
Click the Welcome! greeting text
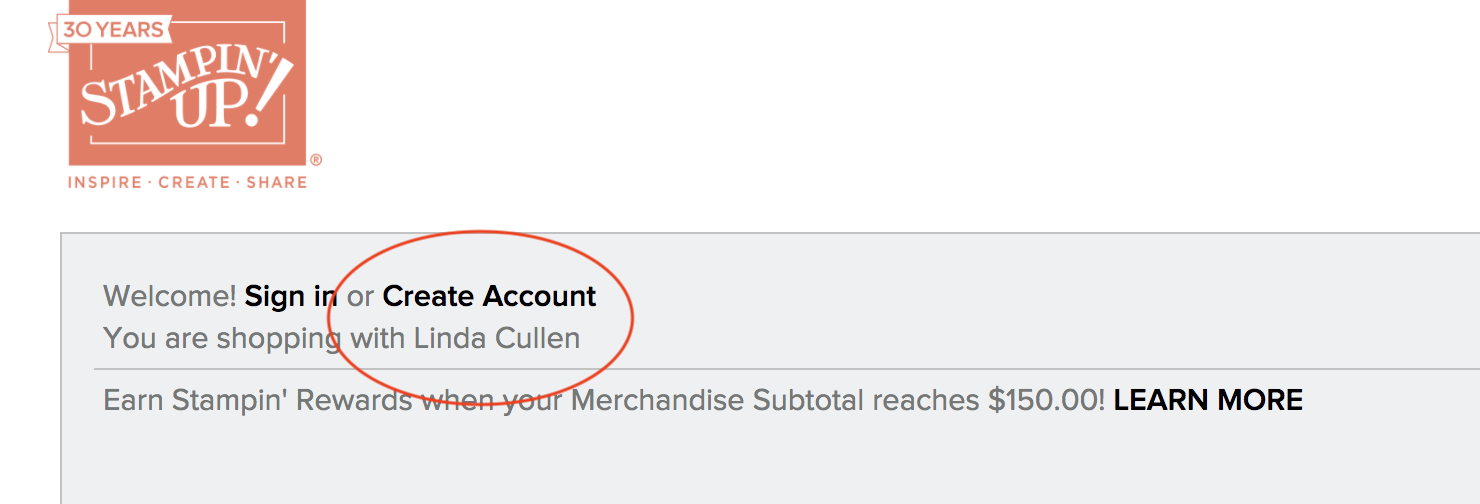click(x=170, y=296)
